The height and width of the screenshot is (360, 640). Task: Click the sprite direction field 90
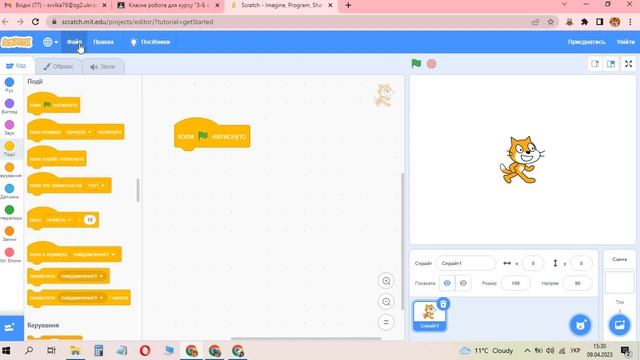pos(577,283)
